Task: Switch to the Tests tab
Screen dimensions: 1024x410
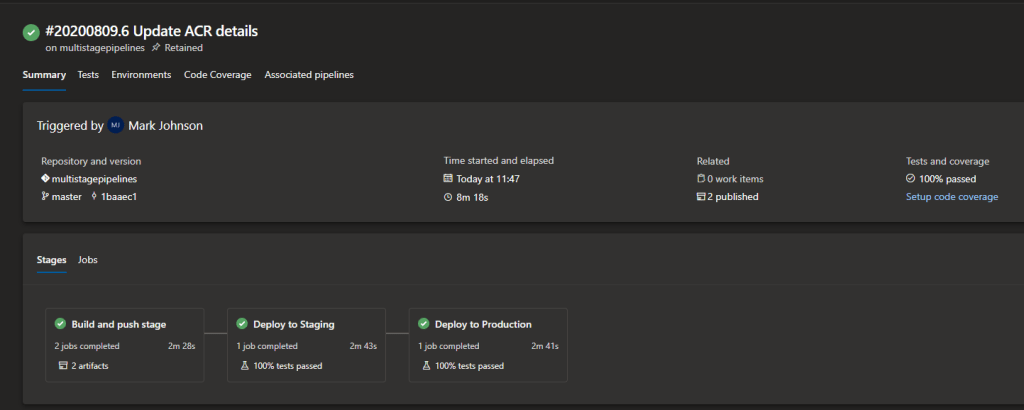Action: [88, 75]
